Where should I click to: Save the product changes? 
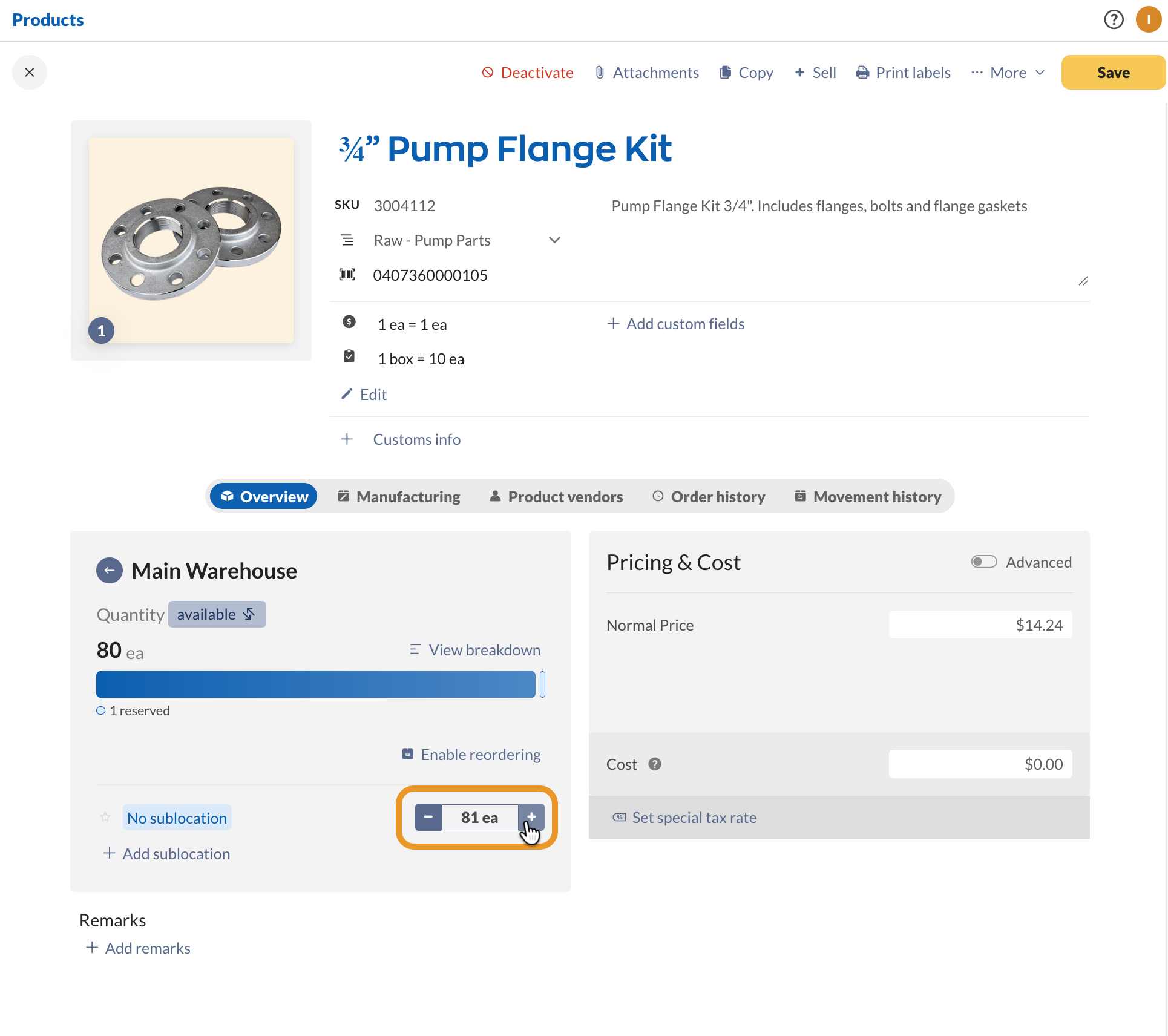(x=1113, y=73)
